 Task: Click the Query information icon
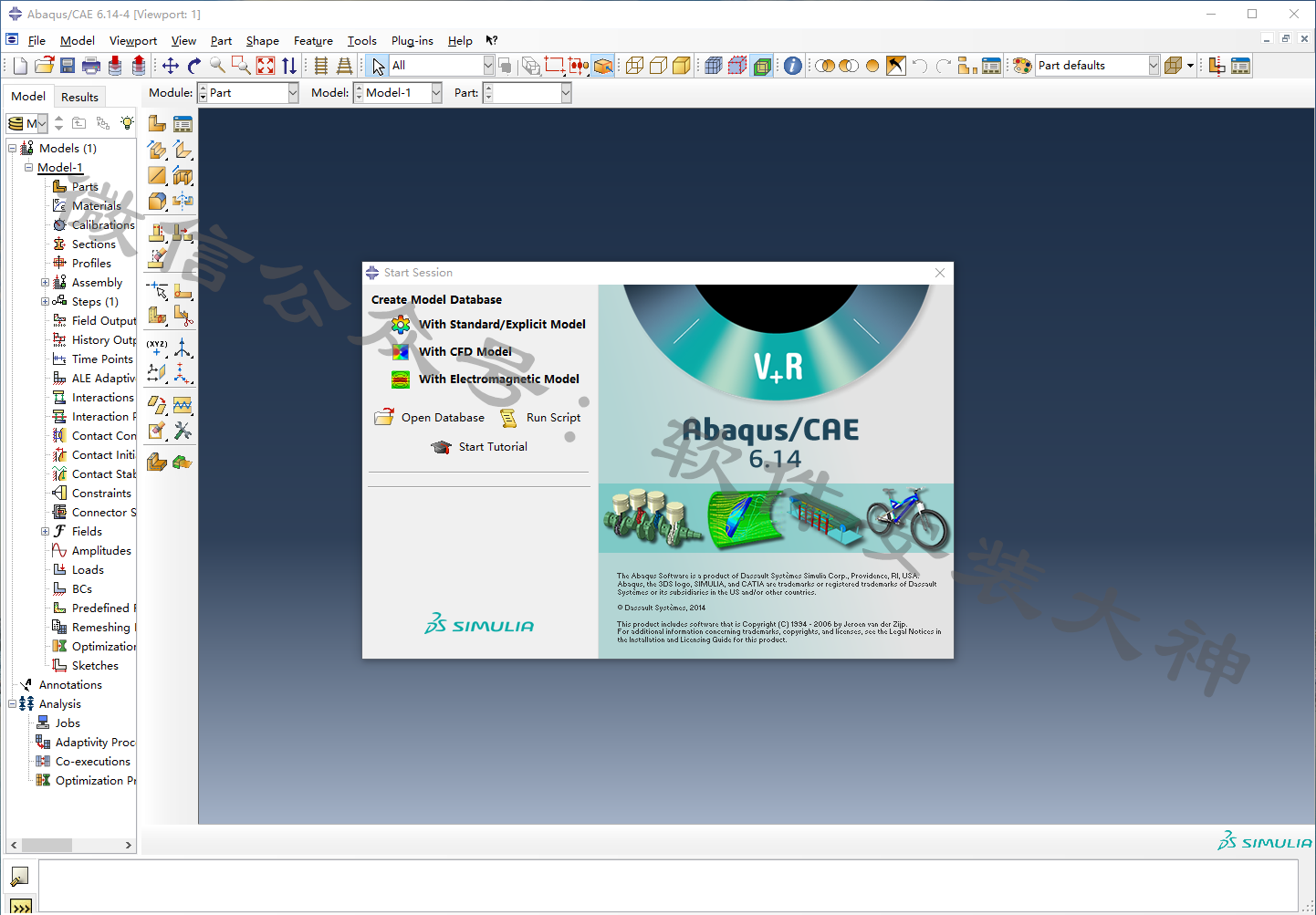[793, 66]
